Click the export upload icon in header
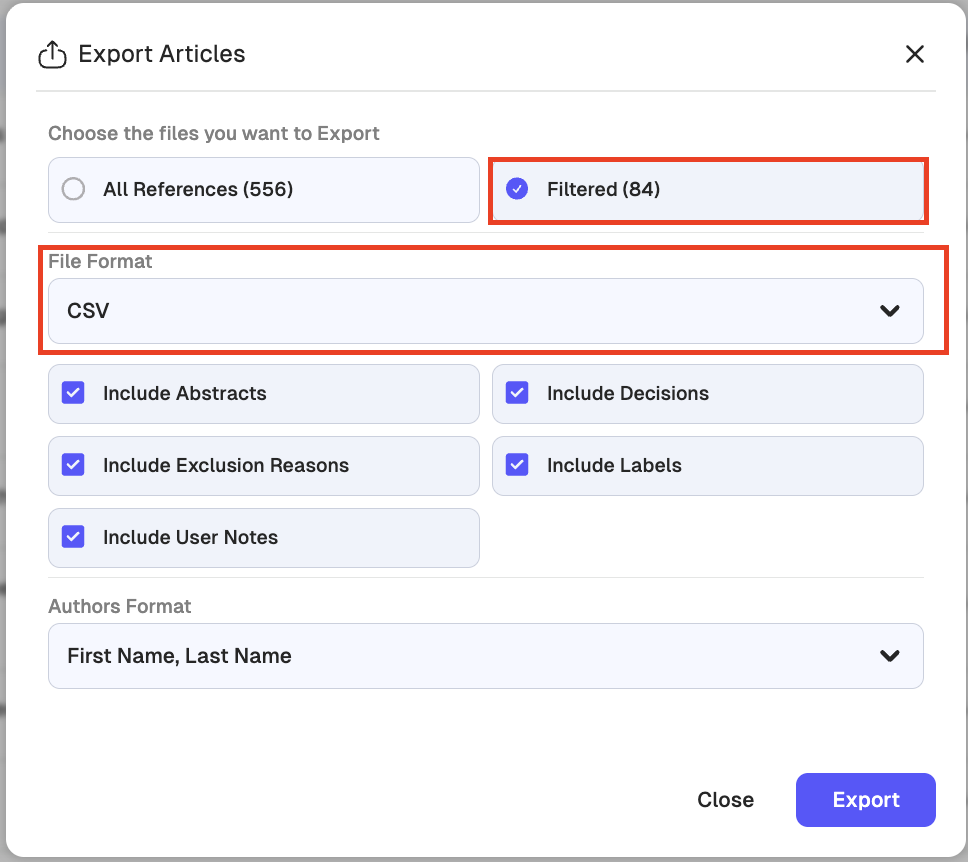The width and height of the screenshot is (968, 862). click(x=52, y=55)
